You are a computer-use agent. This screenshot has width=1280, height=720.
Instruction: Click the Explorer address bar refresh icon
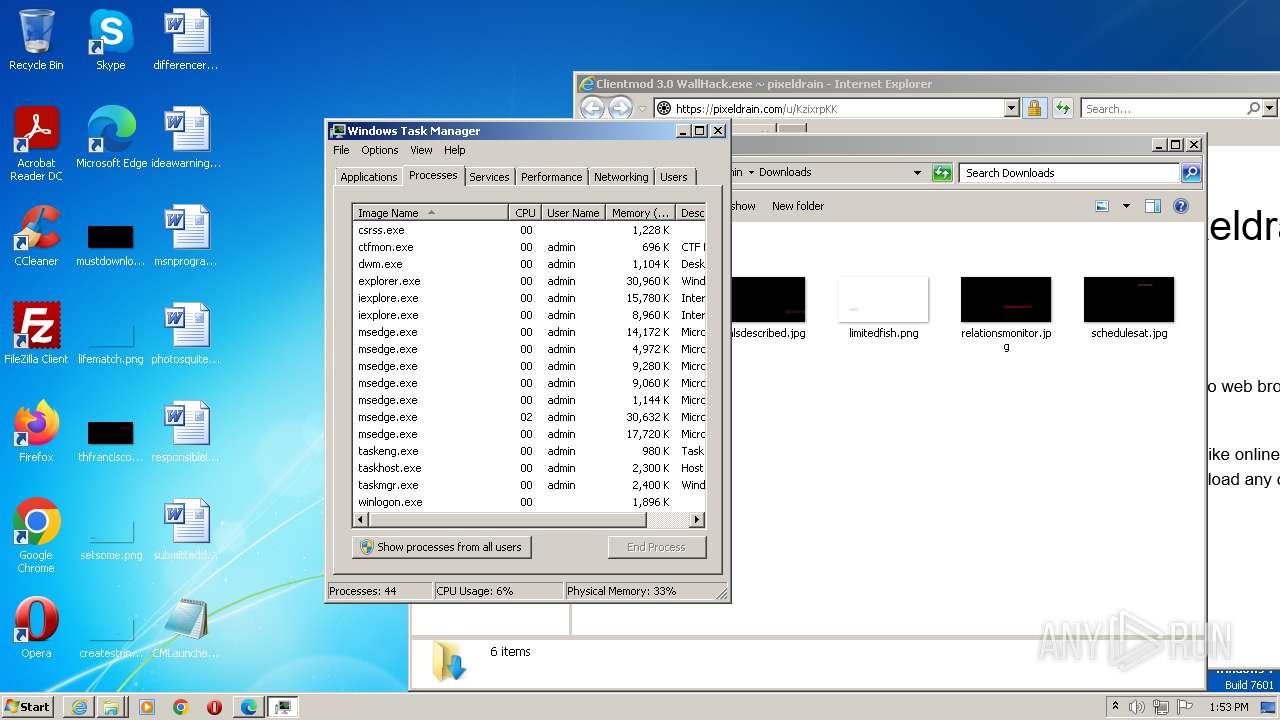pyautogui.click(x=941, y=173)
